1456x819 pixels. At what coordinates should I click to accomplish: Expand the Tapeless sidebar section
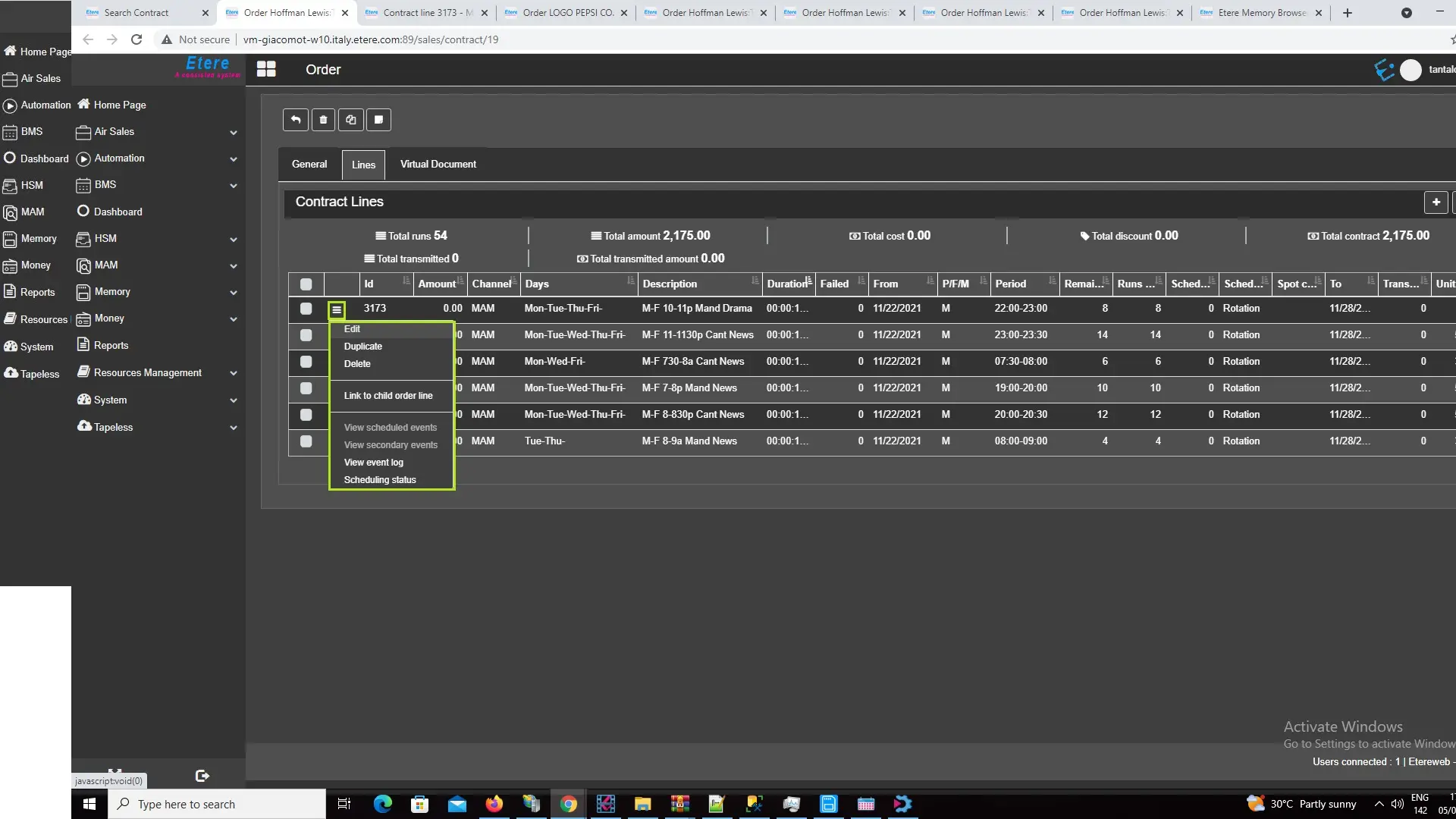point(233,428)
